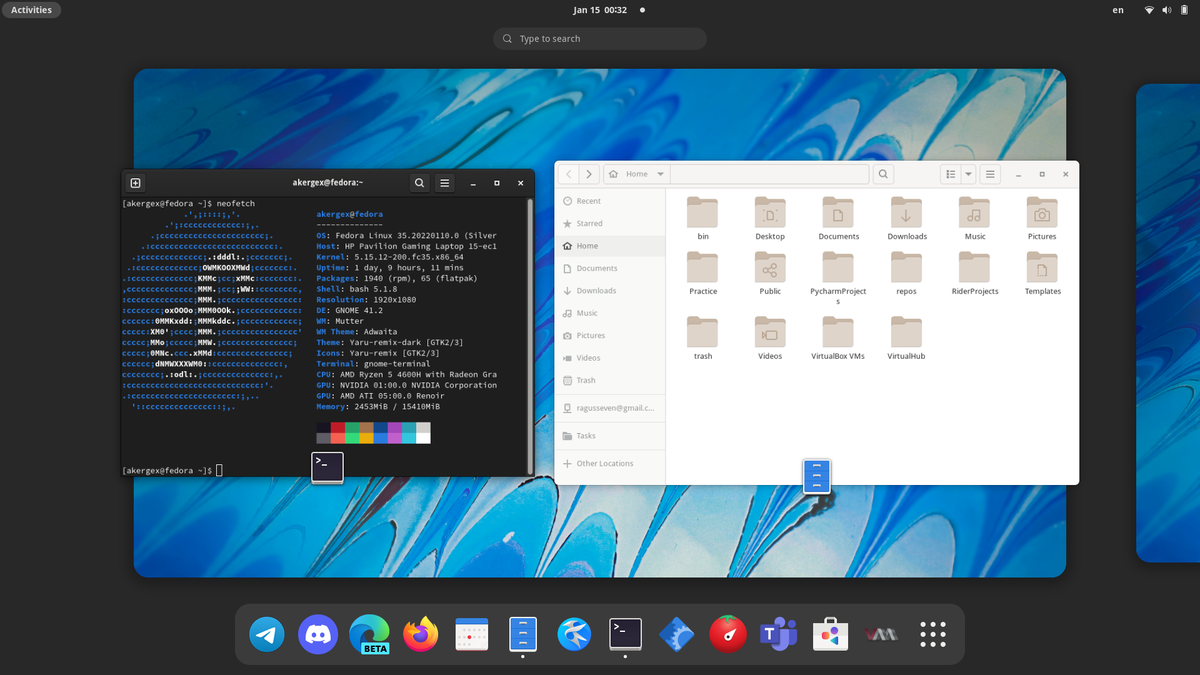1200x675 pixels.
Task: Toggle list view in the Files window
Action: click(x=951, y=174)
